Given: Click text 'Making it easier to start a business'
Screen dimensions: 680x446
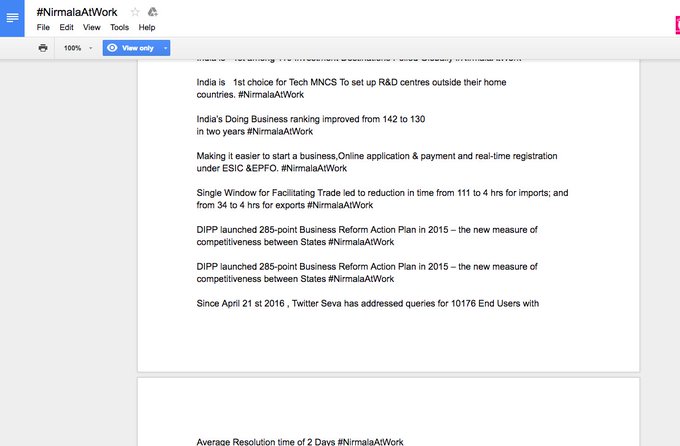Looking at the screenshot, I should pos(266,156).
